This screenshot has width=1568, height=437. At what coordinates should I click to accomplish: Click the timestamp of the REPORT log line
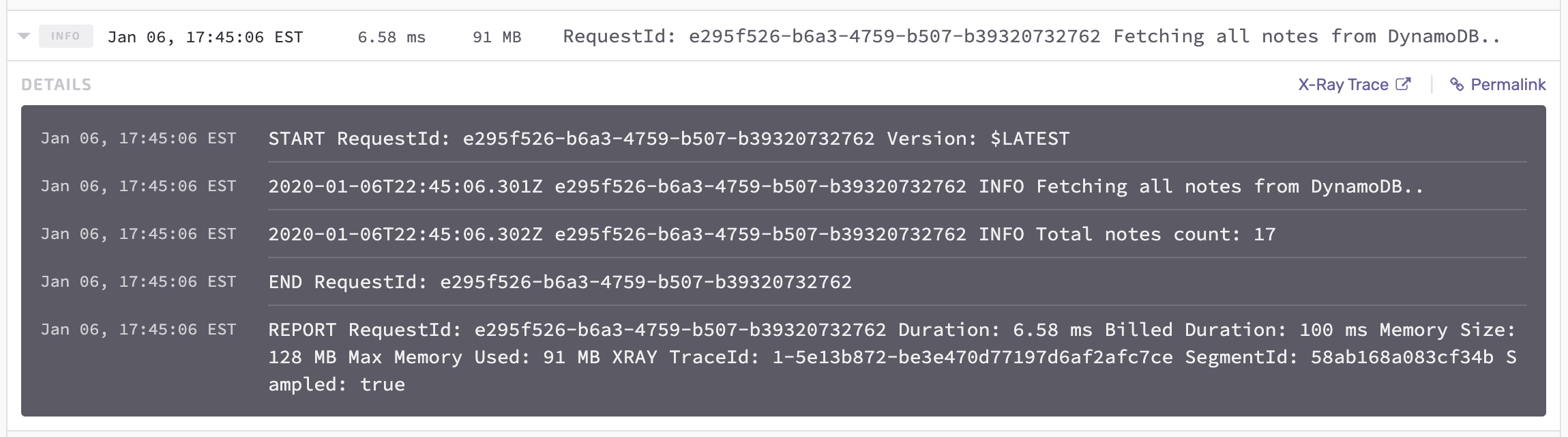tap(138, 330)
